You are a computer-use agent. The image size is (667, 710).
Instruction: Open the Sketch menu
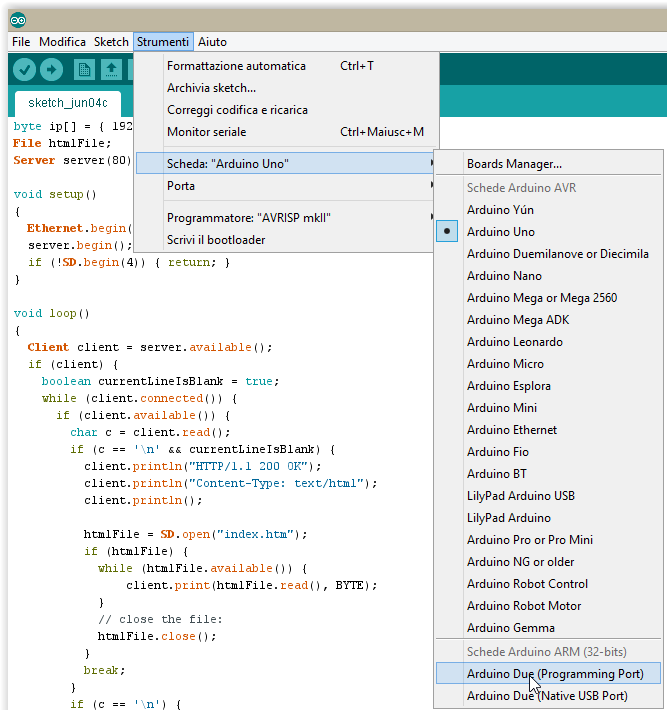pyautogui.click(x=111, y=42)
